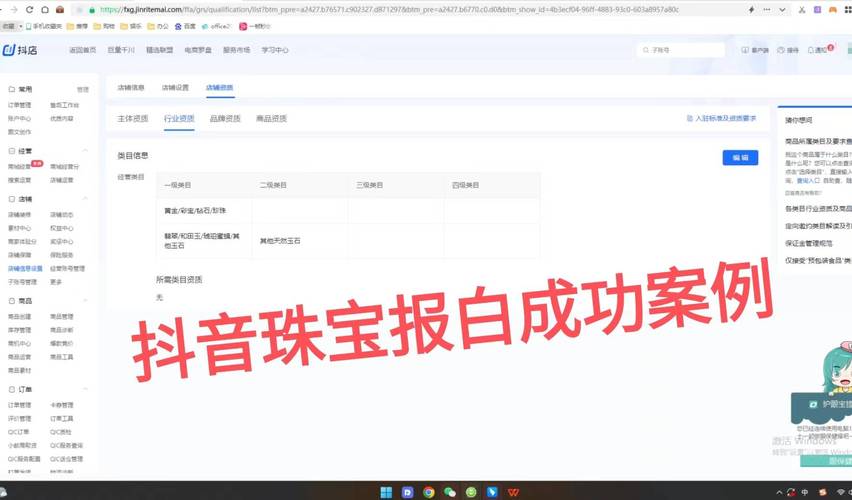Image resolution: width=852 pixels, height=500 pixels.
Task: Click the 抖店 logo icon
Action: (x=9, y=50)
